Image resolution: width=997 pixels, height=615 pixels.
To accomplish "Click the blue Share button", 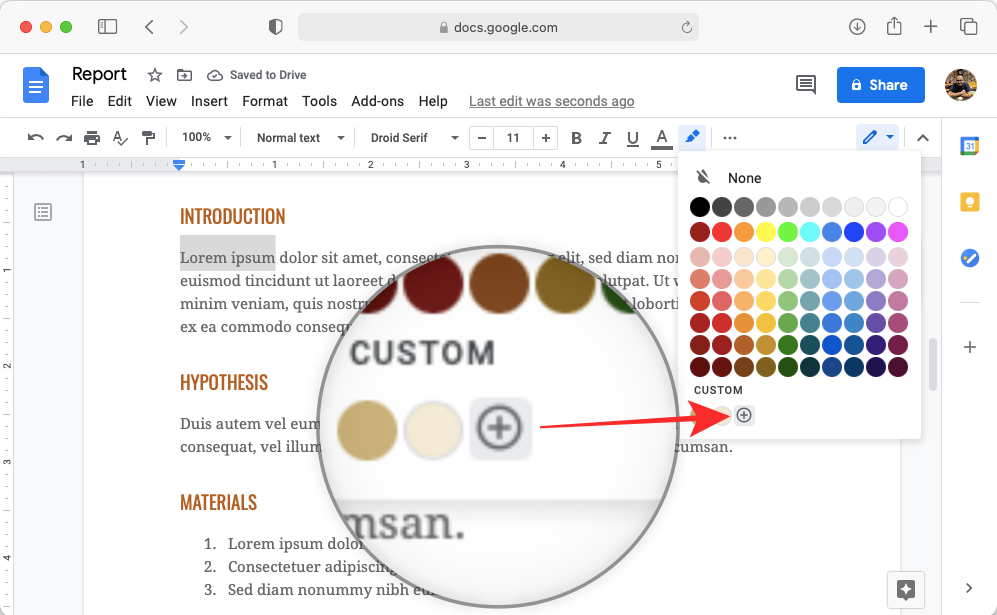I will pyautogui.click(x=880, y=85).
